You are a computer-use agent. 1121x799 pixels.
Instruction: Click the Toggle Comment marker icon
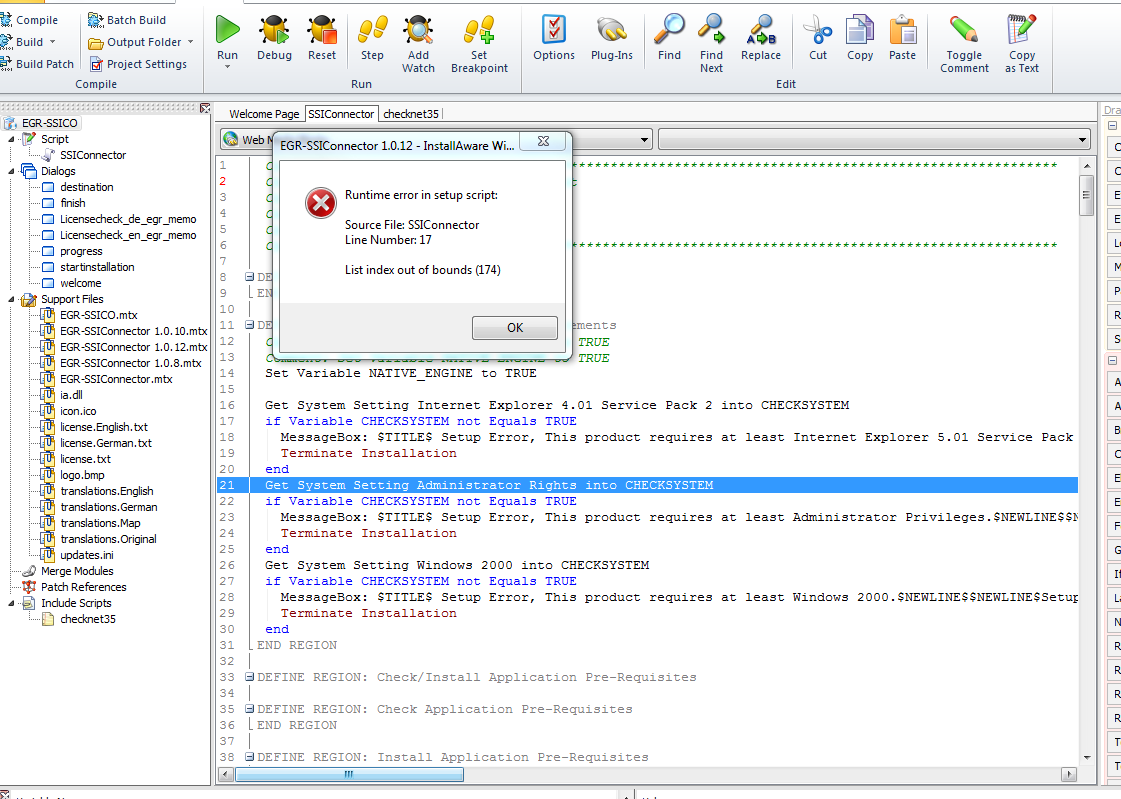coord(964,31)
